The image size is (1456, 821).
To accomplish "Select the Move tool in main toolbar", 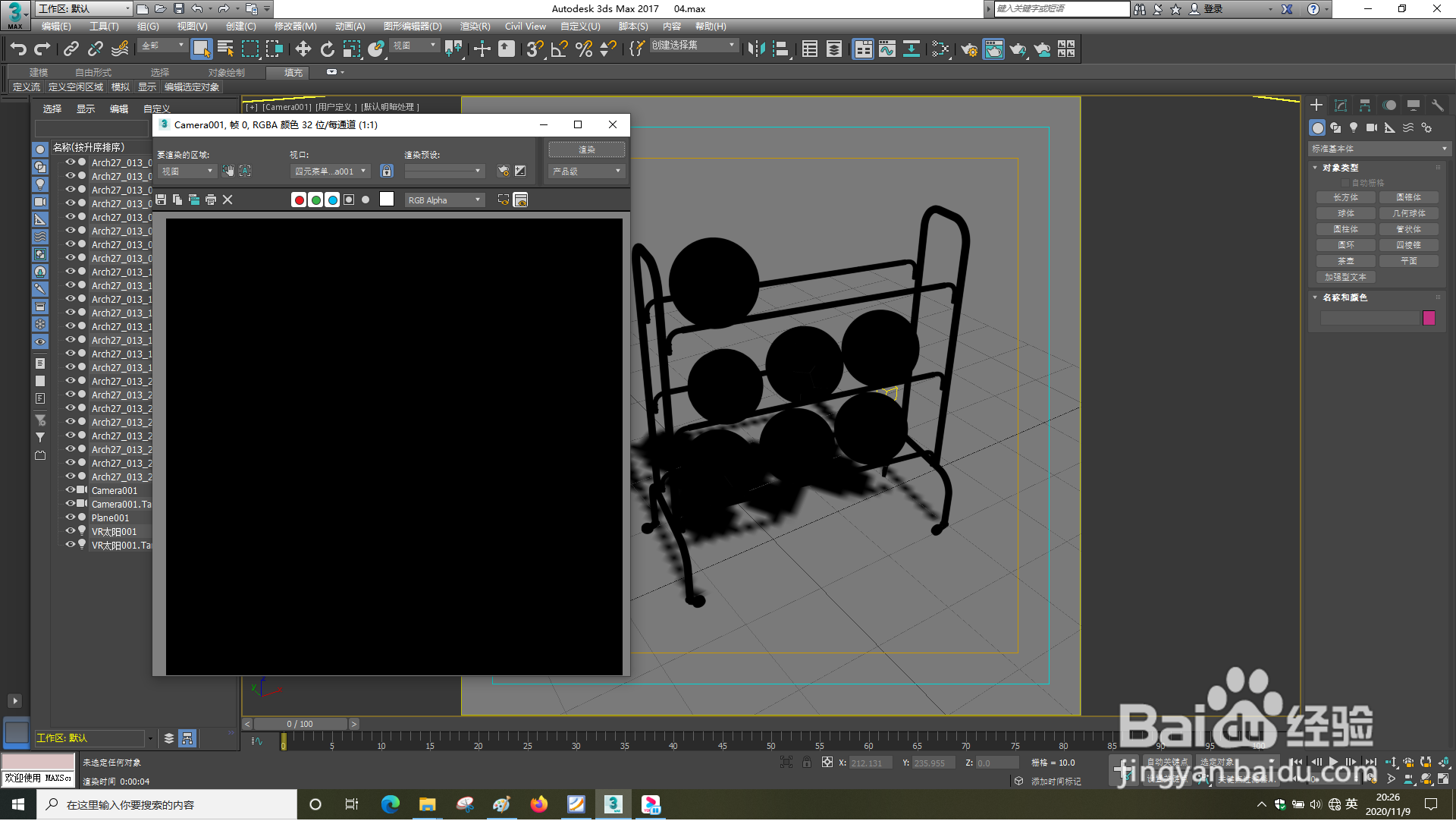I will tap(303, 49).
